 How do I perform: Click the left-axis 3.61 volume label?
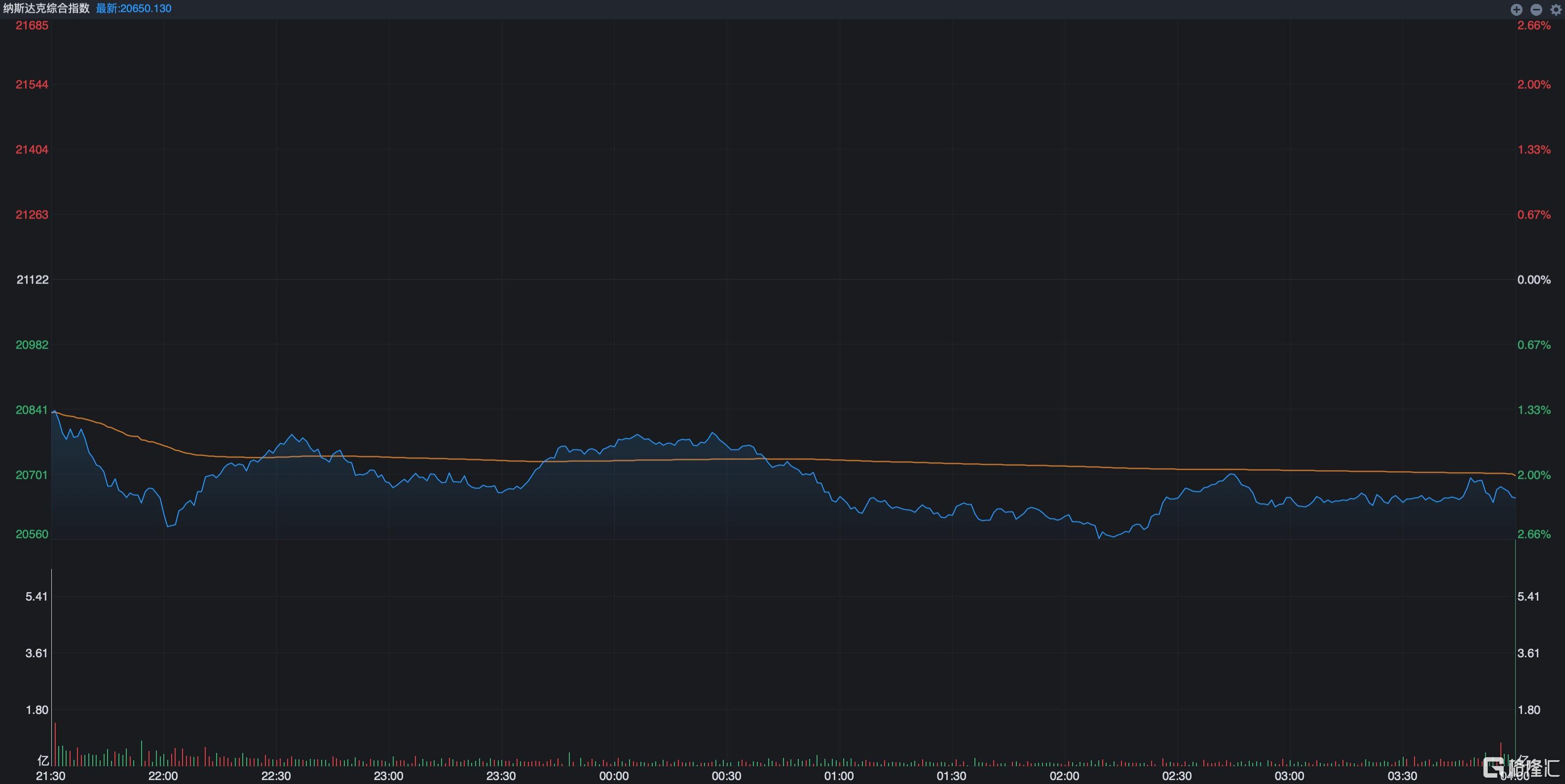tap(37, 653)
